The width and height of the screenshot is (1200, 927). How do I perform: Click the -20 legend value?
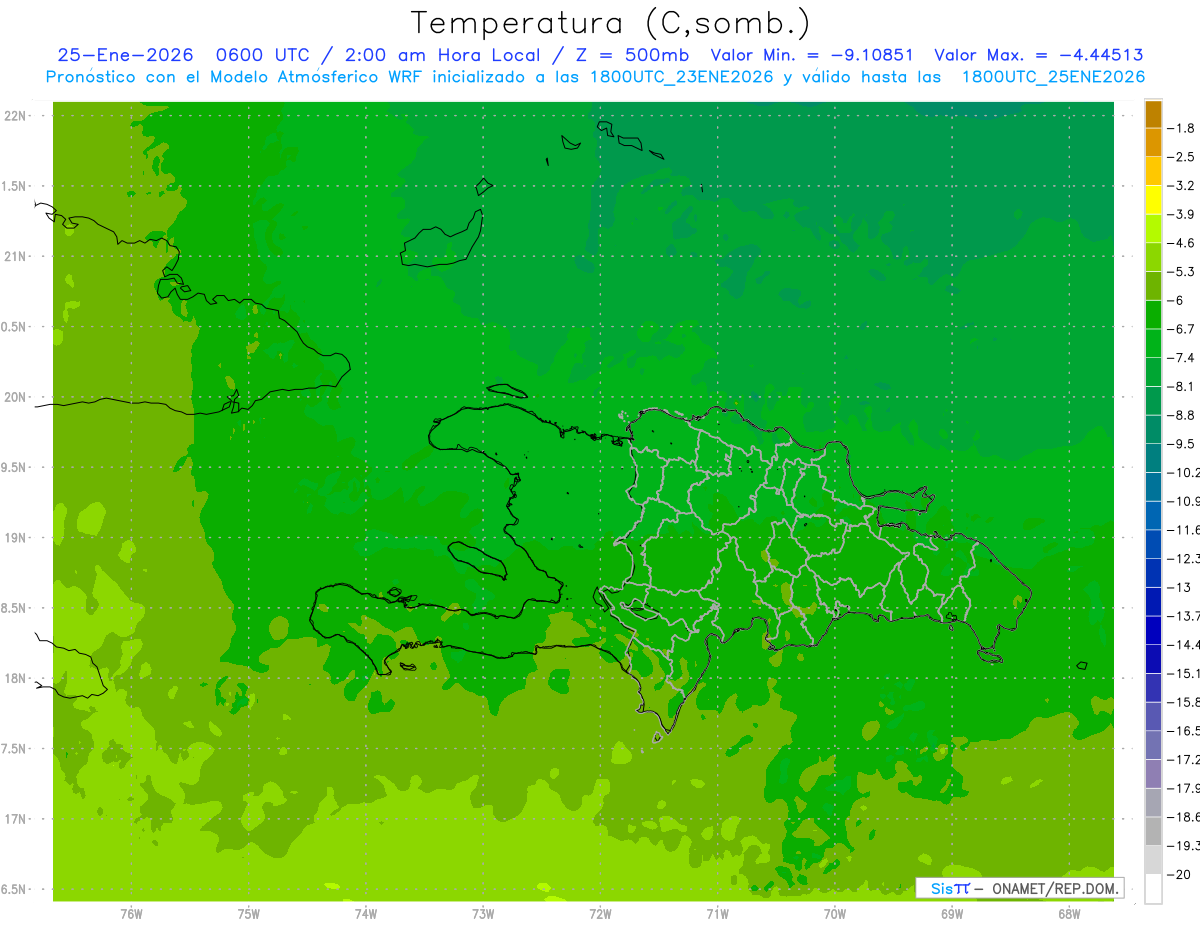point(1178,874)
